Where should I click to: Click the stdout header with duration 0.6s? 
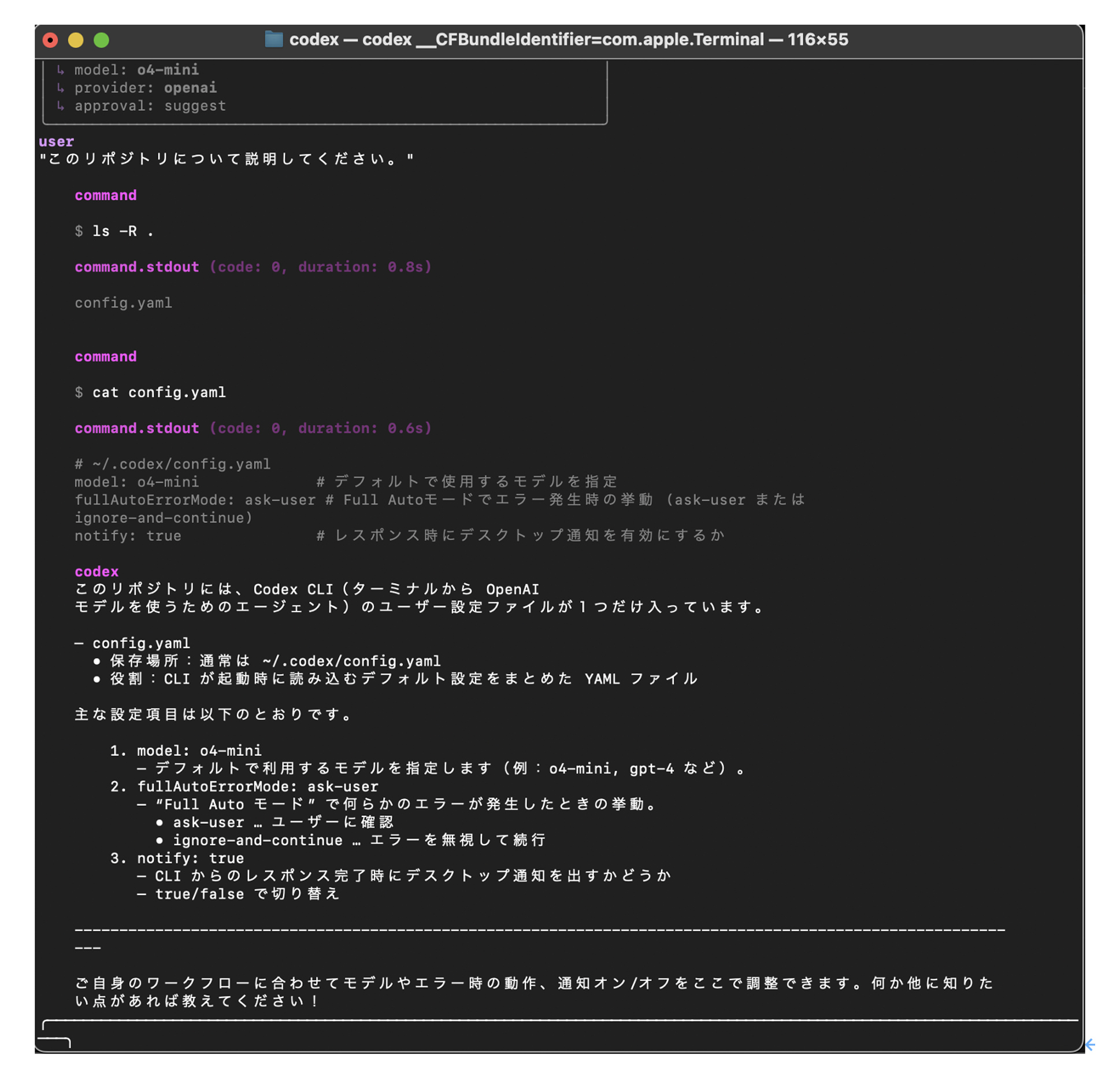(x=253, y=428)
